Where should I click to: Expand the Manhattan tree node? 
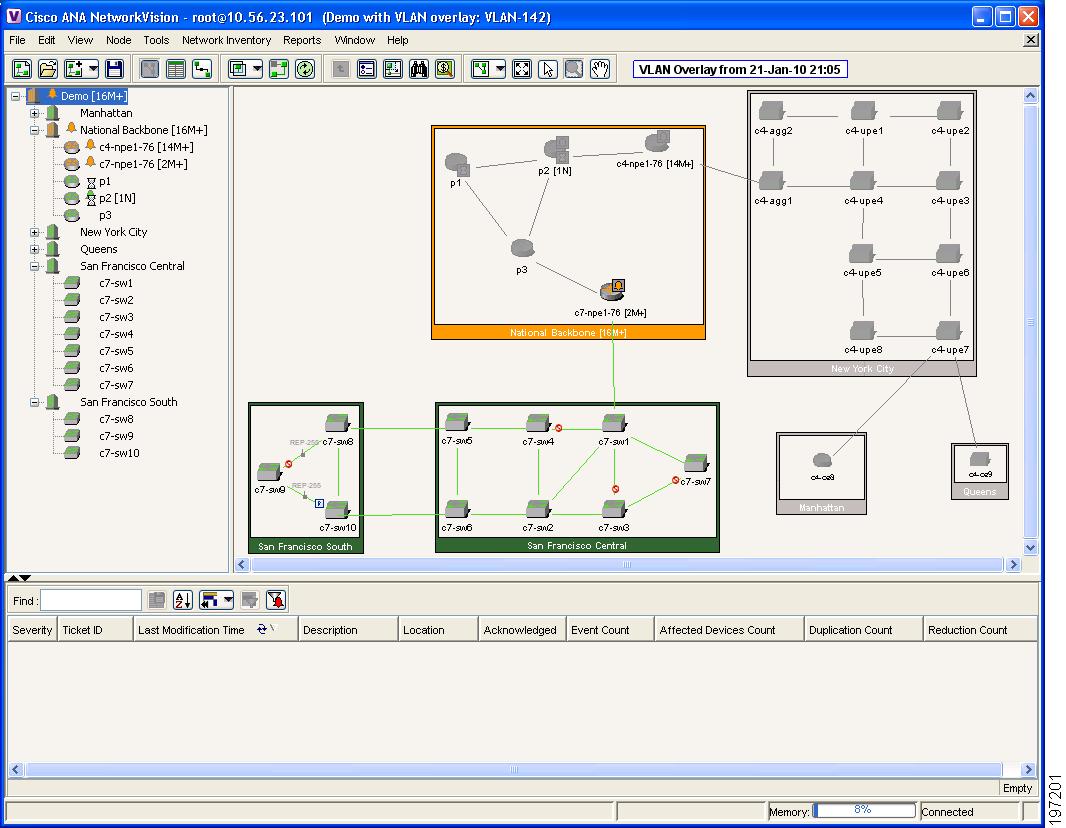[x=35, y=114]
